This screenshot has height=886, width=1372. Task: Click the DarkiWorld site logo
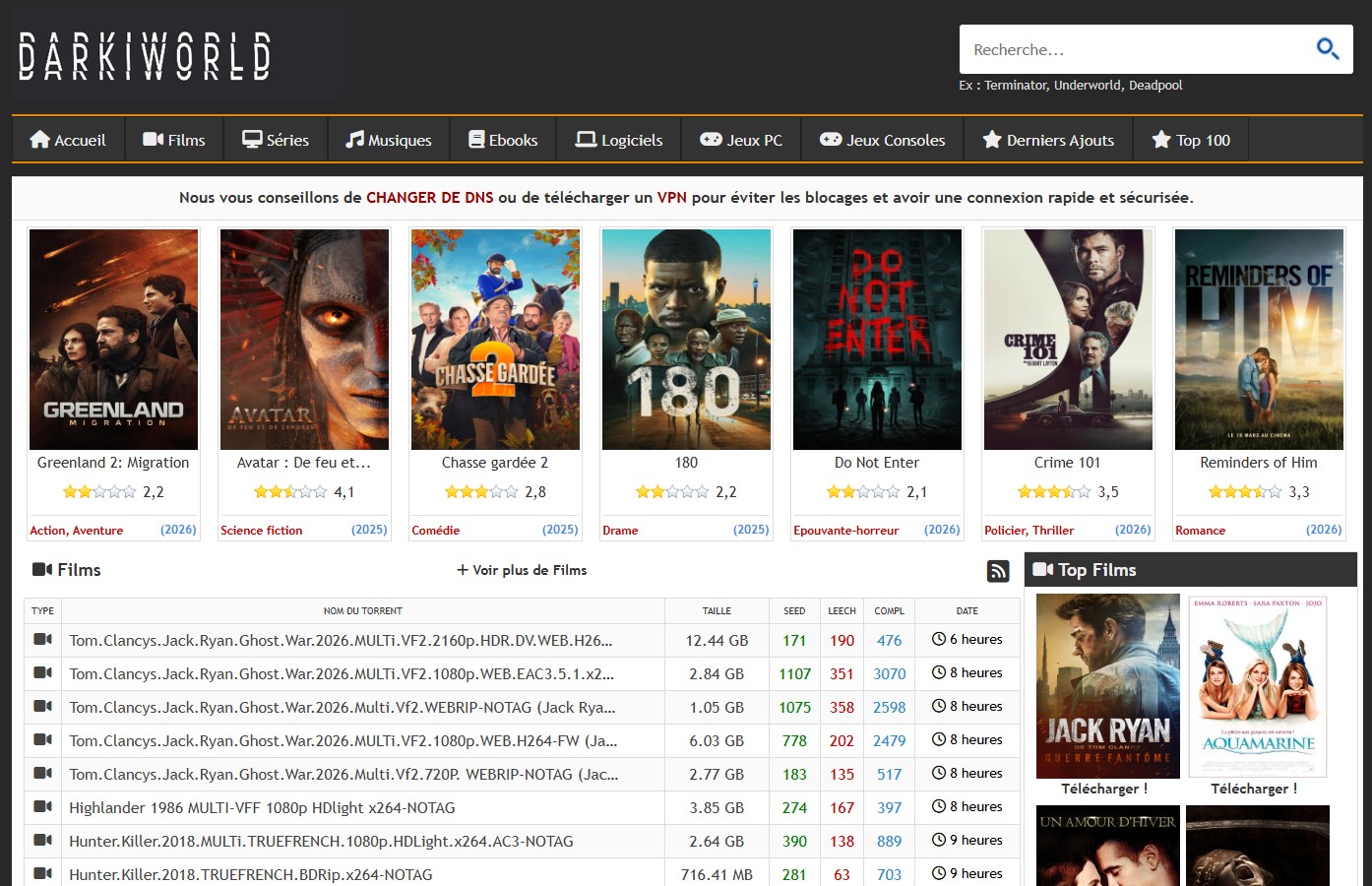point(145,55)
